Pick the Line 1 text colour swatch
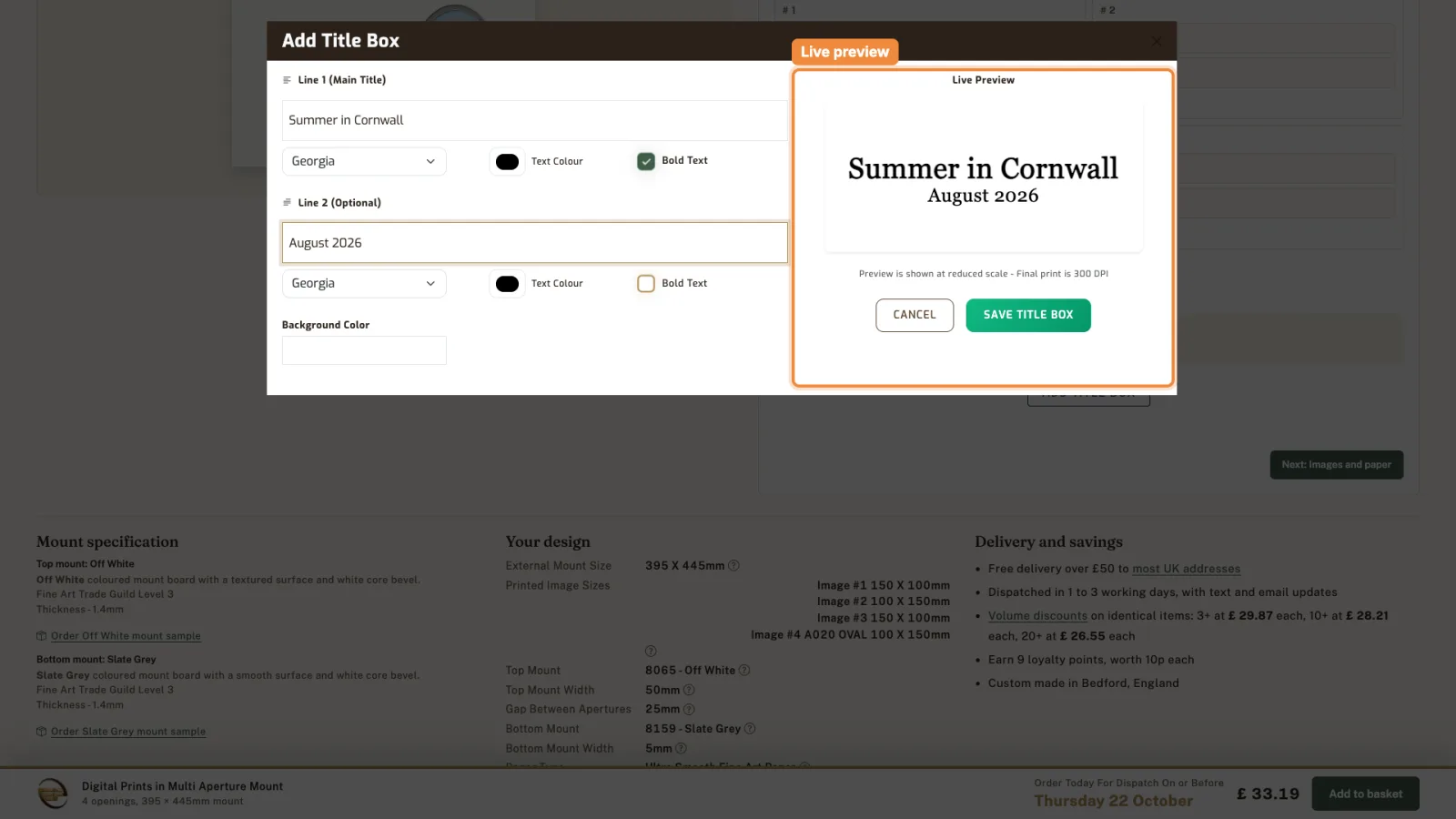Screen dimensions: 1456x819 pos(507,162)
